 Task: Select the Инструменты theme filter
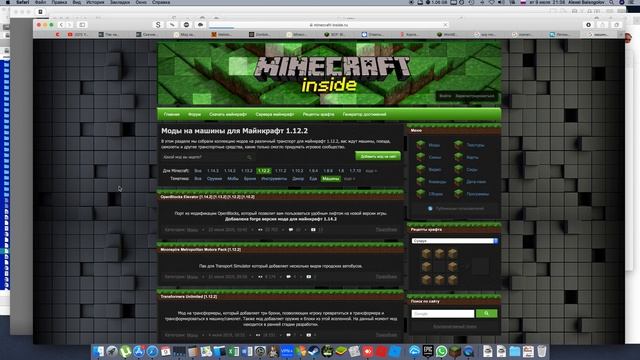pos(274,179)
